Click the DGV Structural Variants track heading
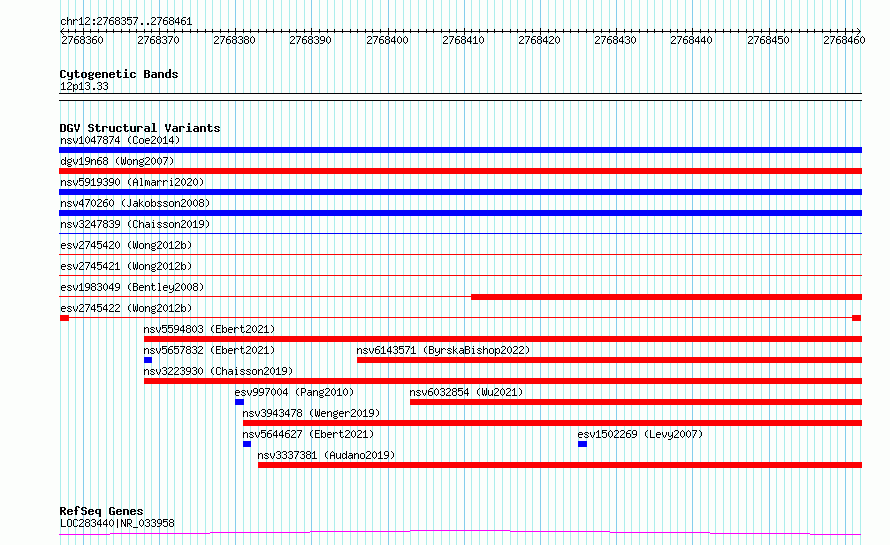This screenshot has height=545, width=890. 140,128
